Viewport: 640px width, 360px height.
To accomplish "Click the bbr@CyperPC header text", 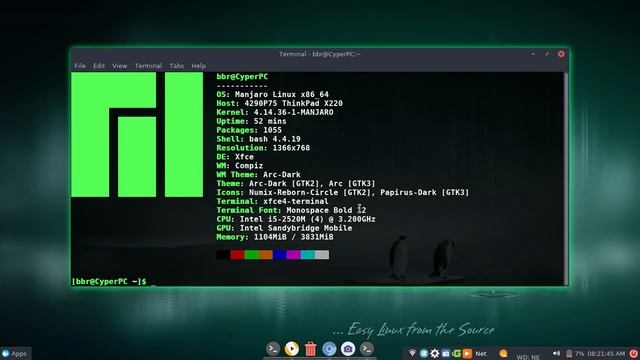I will coord(242,76).
